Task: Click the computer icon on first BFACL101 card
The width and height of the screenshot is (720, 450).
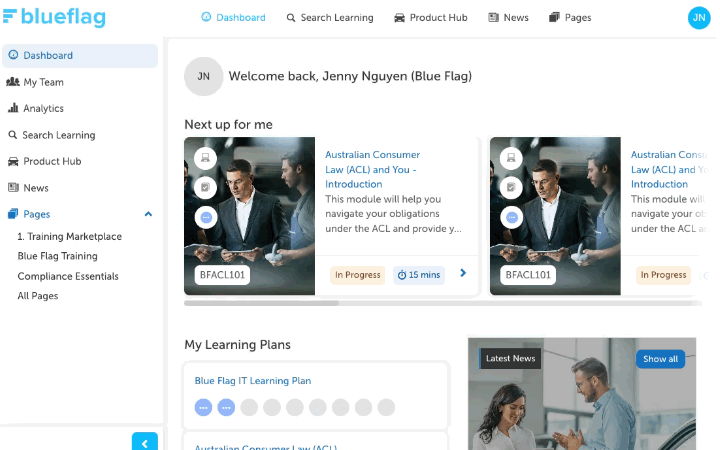Action: 205,158
